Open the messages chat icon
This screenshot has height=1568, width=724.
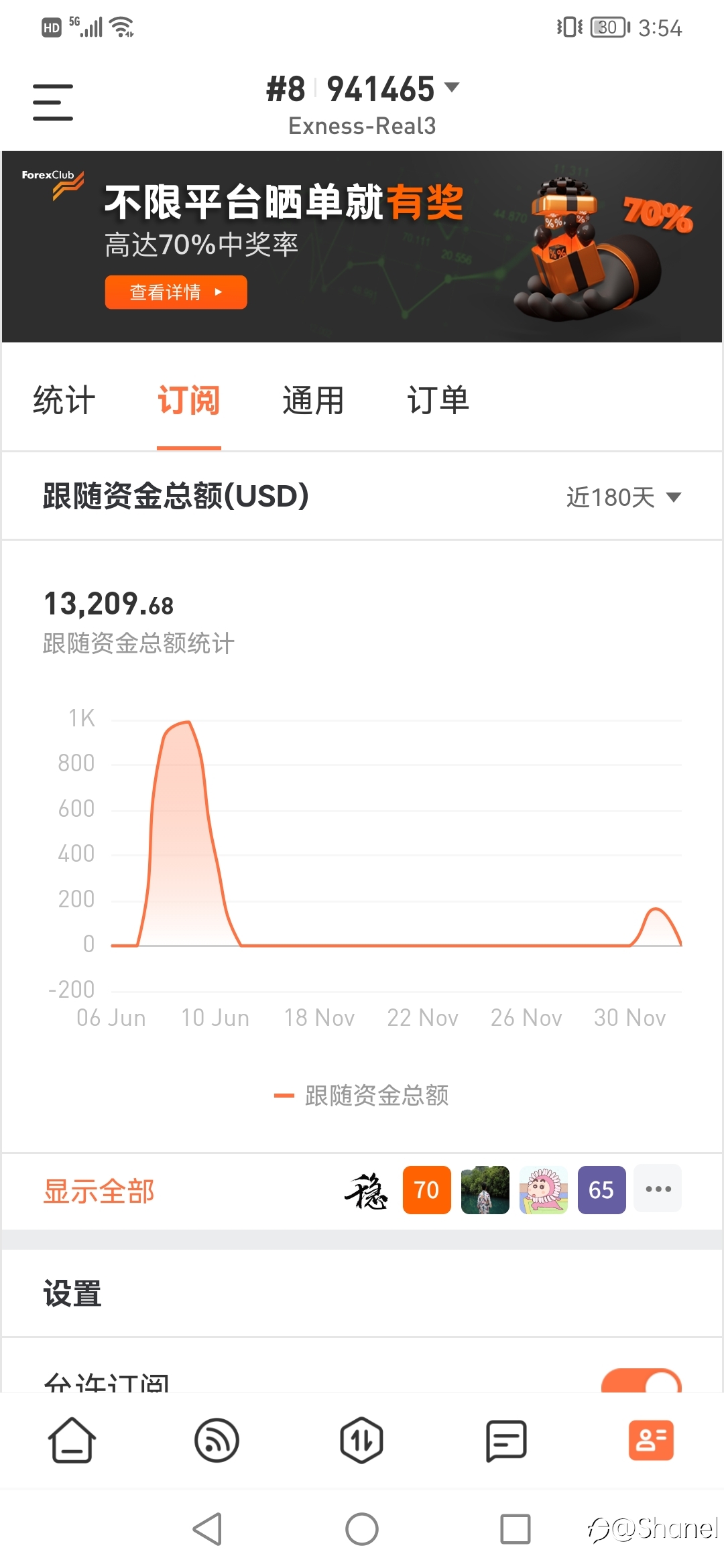[506, 1440]
